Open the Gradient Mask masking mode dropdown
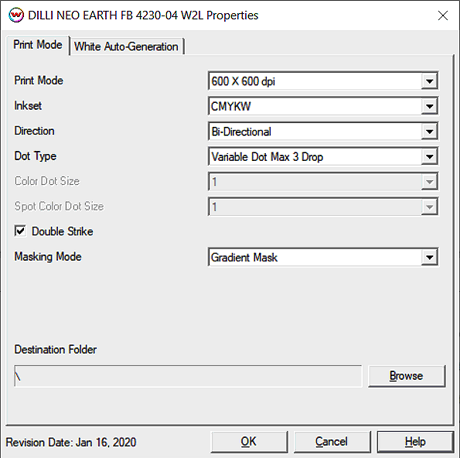460x458 pixels. coord(323,257)
